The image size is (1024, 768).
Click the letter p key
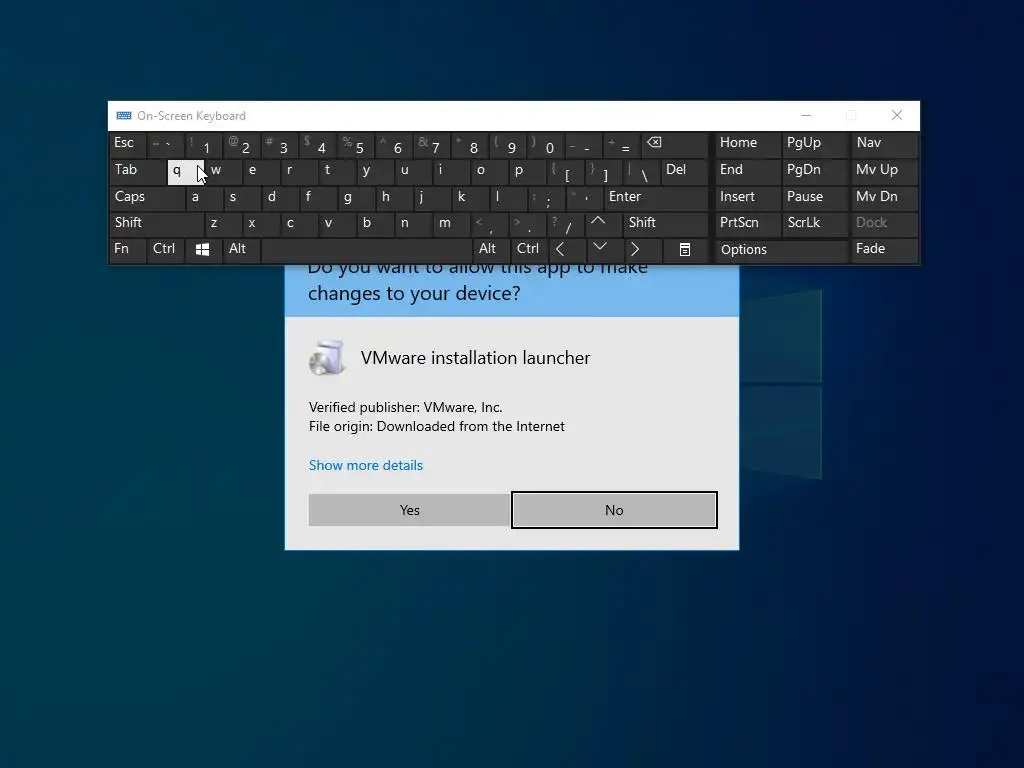coord(526,171)
